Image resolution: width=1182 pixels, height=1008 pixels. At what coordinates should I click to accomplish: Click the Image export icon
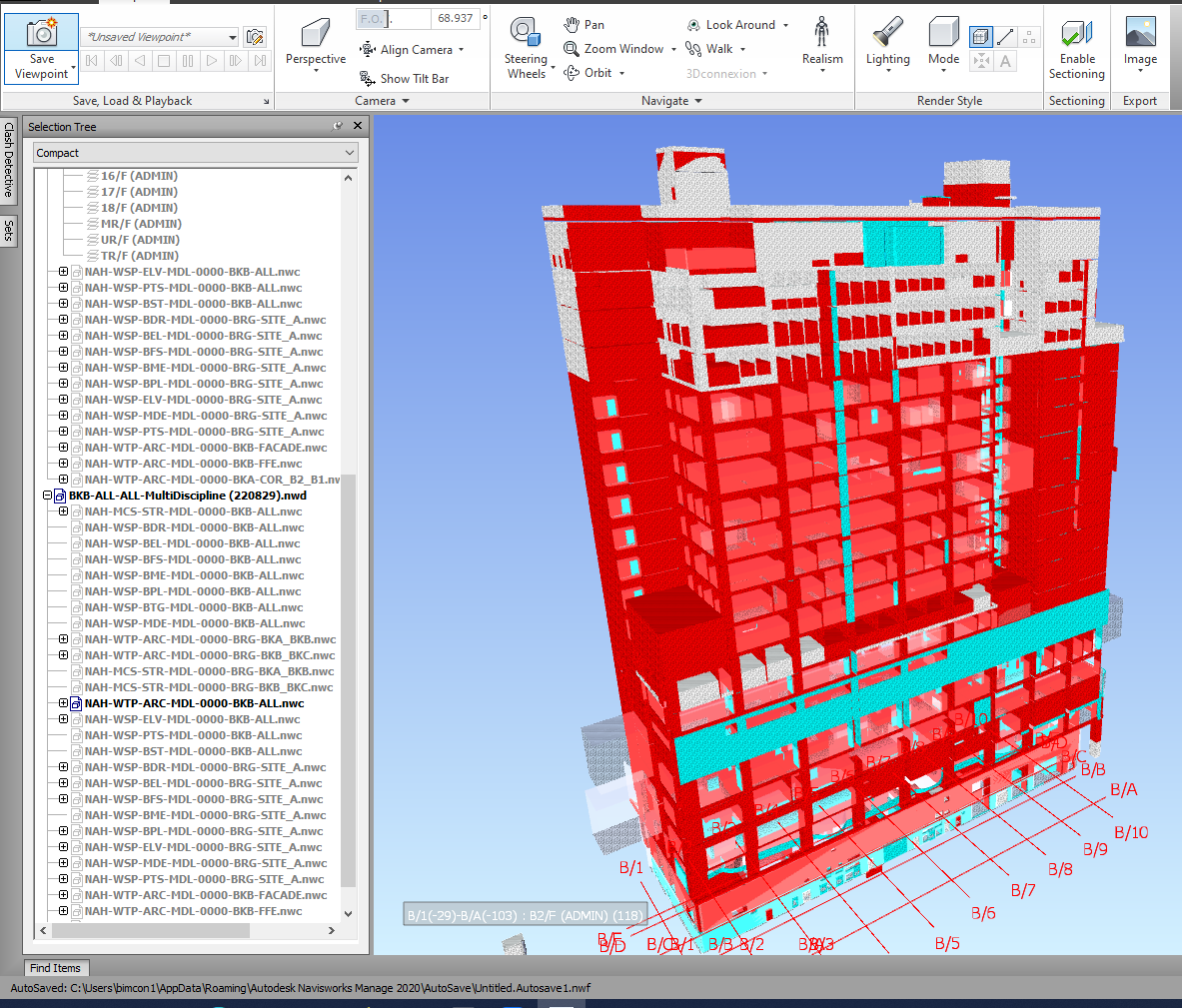[1139, 34]
